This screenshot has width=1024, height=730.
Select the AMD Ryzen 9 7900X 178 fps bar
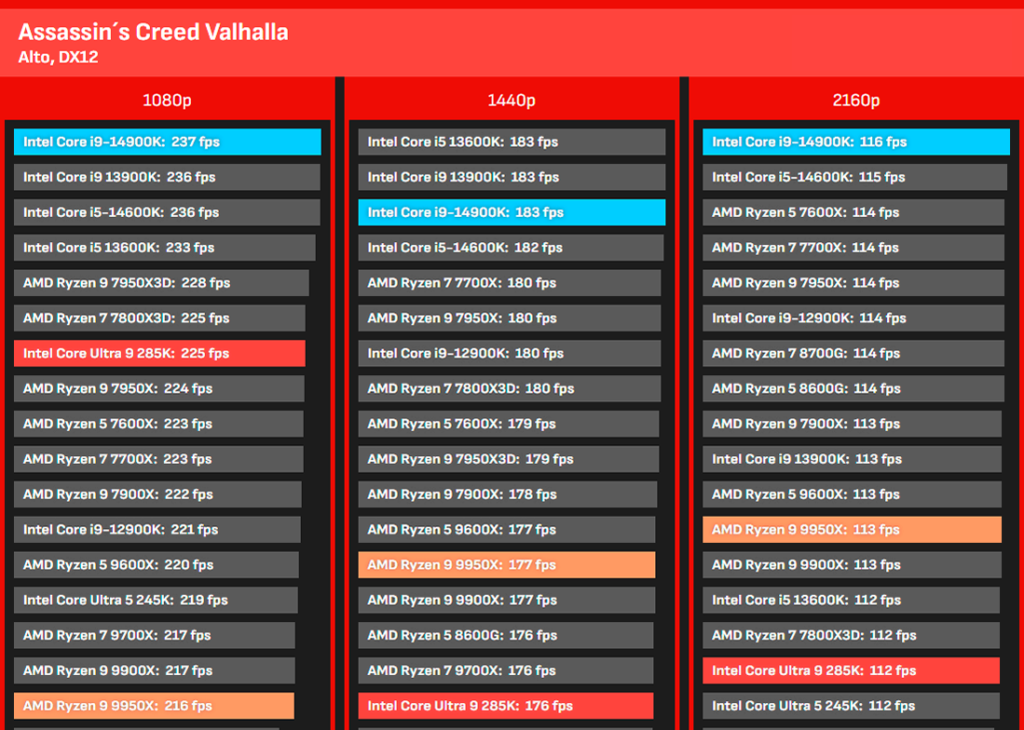507,494
